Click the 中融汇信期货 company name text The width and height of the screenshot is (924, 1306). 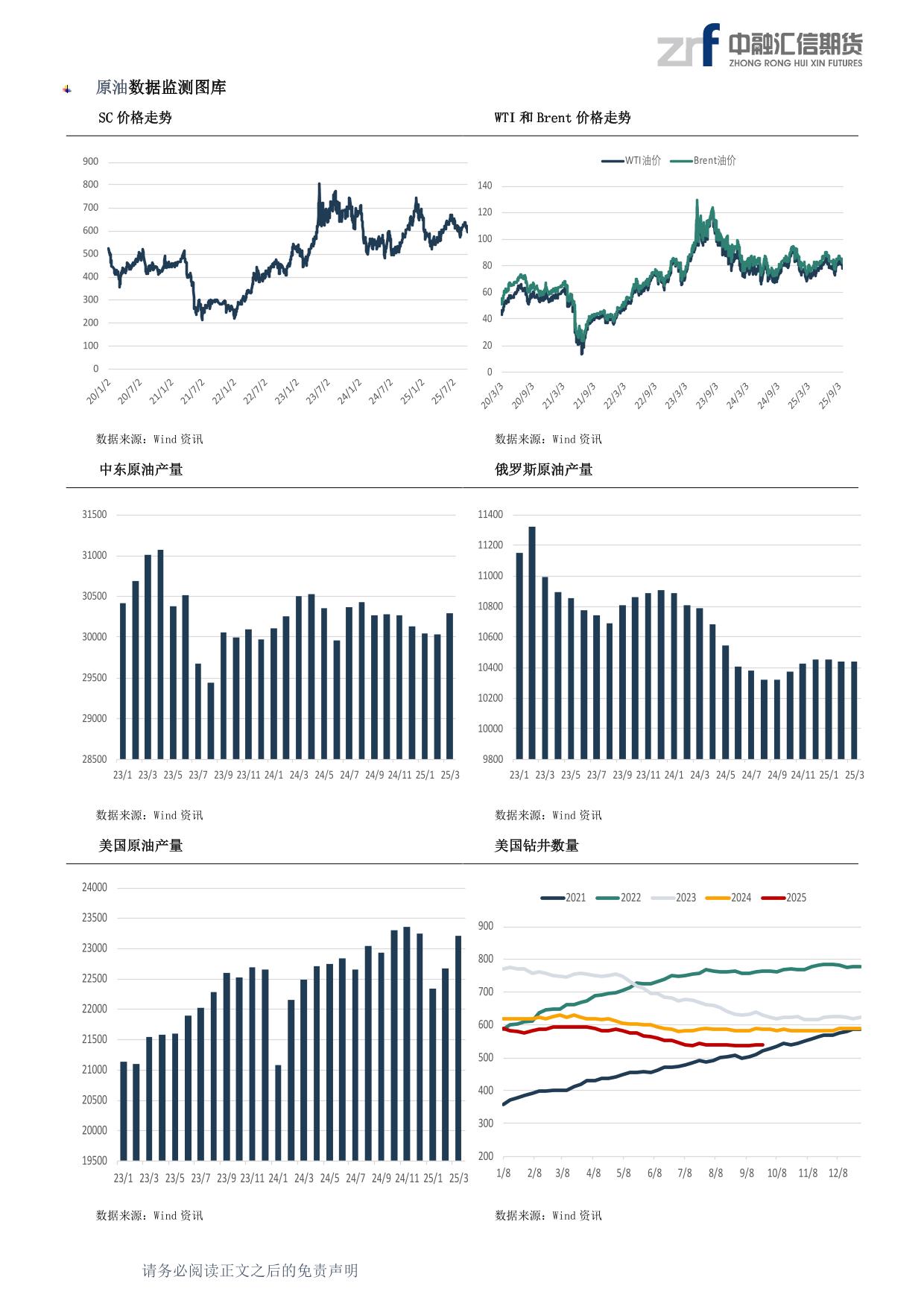(795, 44)
